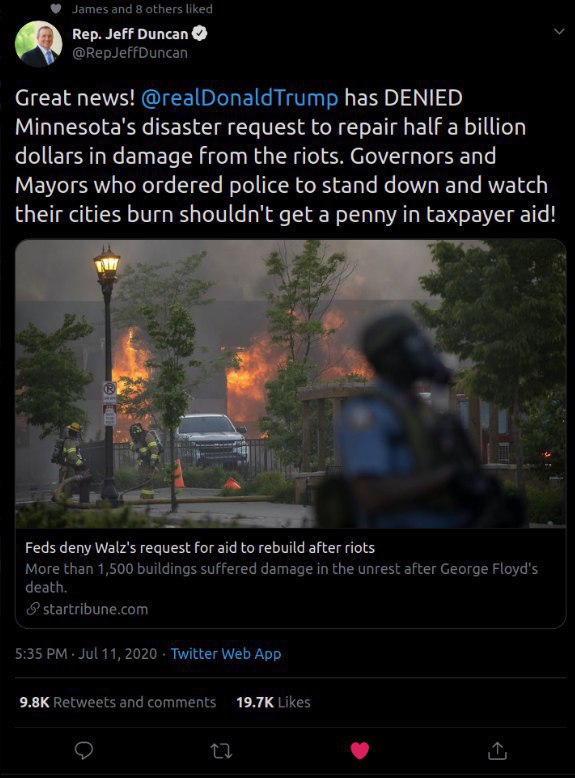
Task: Click the small heart icon above tweet
Action: pos(56,9)
